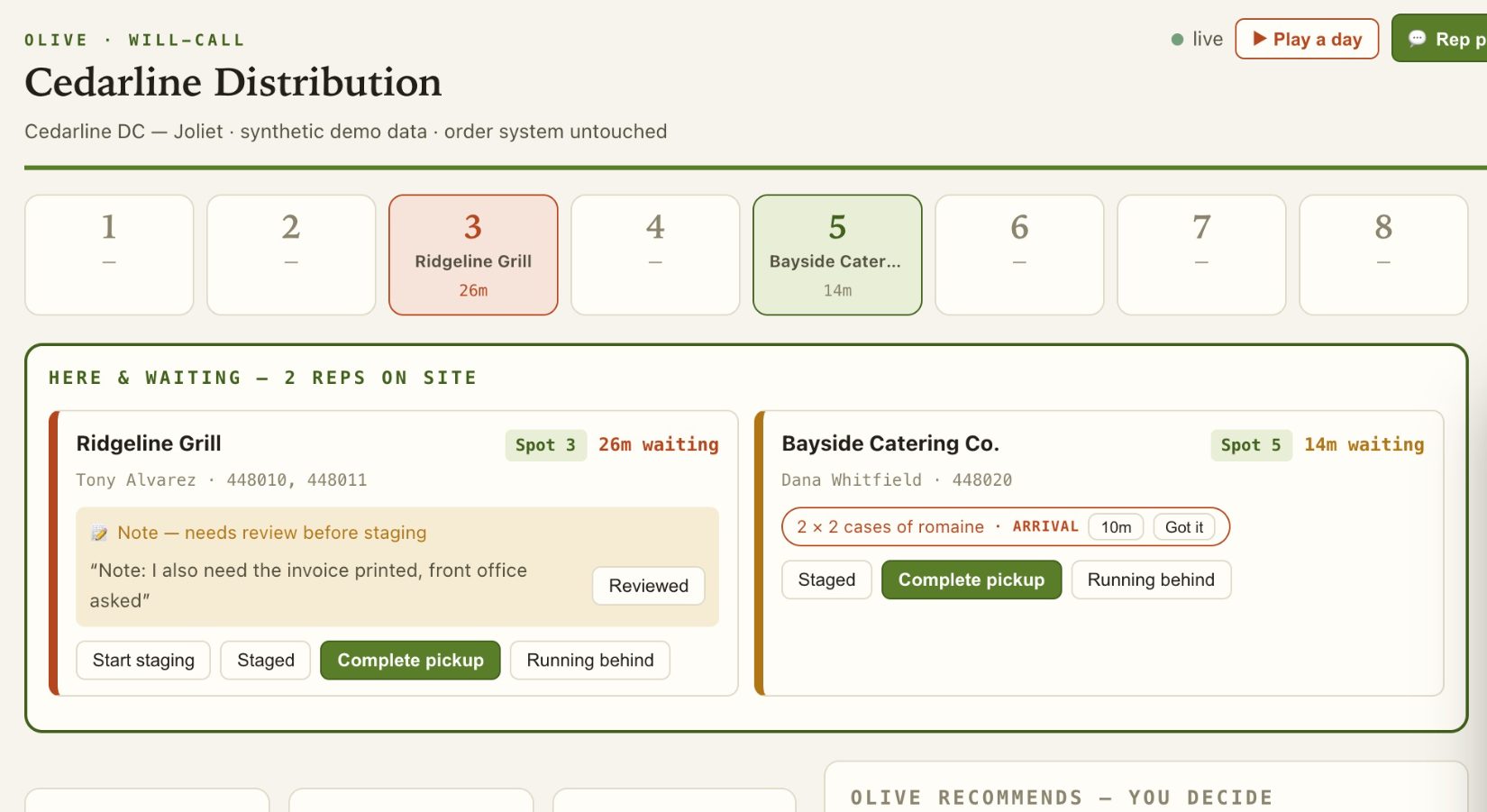The width and height of the screenshot is (1487, 812).
Task: Snooze romaine arrival alert 10m
Action: pyautogui.click(x=1116, y=527)
